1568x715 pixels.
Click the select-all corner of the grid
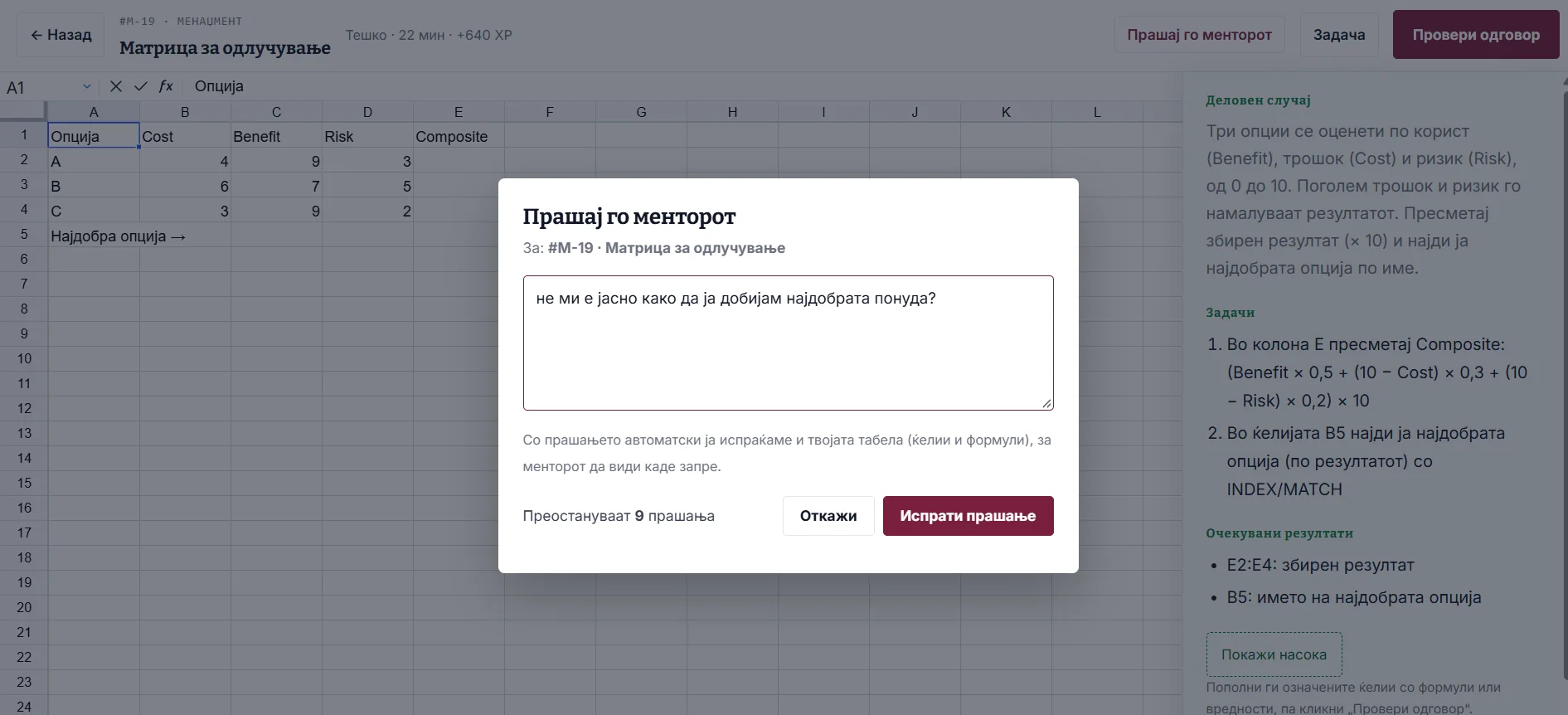pos(23,112)
